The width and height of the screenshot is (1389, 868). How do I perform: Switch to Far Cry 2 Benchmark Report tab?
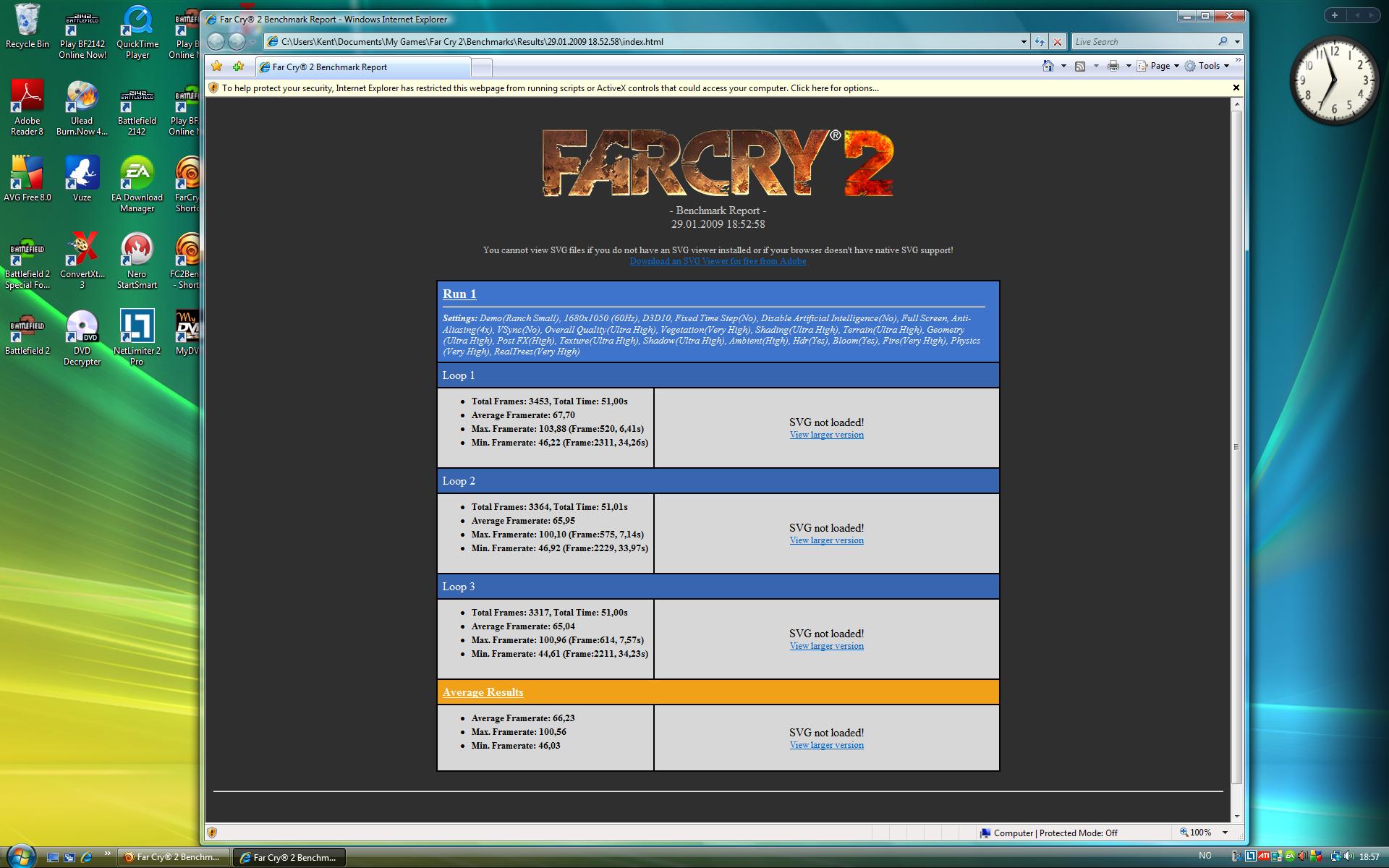362,67
